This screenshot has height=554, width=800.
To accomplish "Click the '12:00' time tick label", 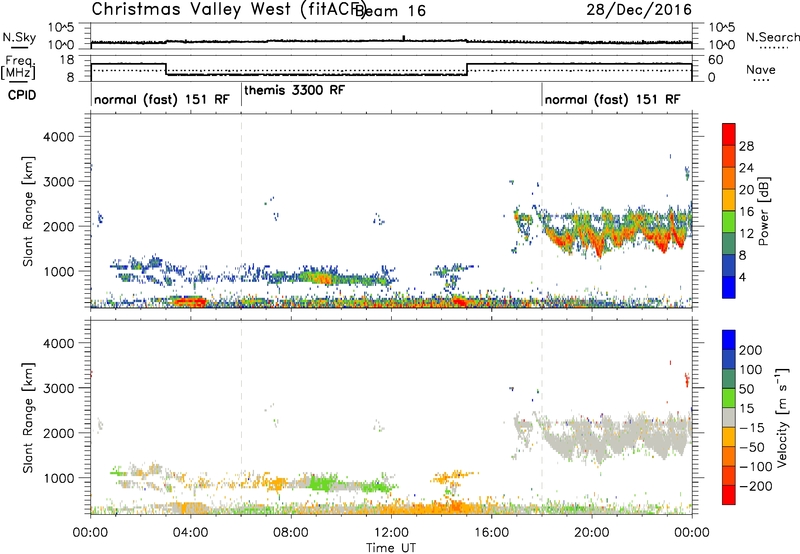I will [391, 533].
